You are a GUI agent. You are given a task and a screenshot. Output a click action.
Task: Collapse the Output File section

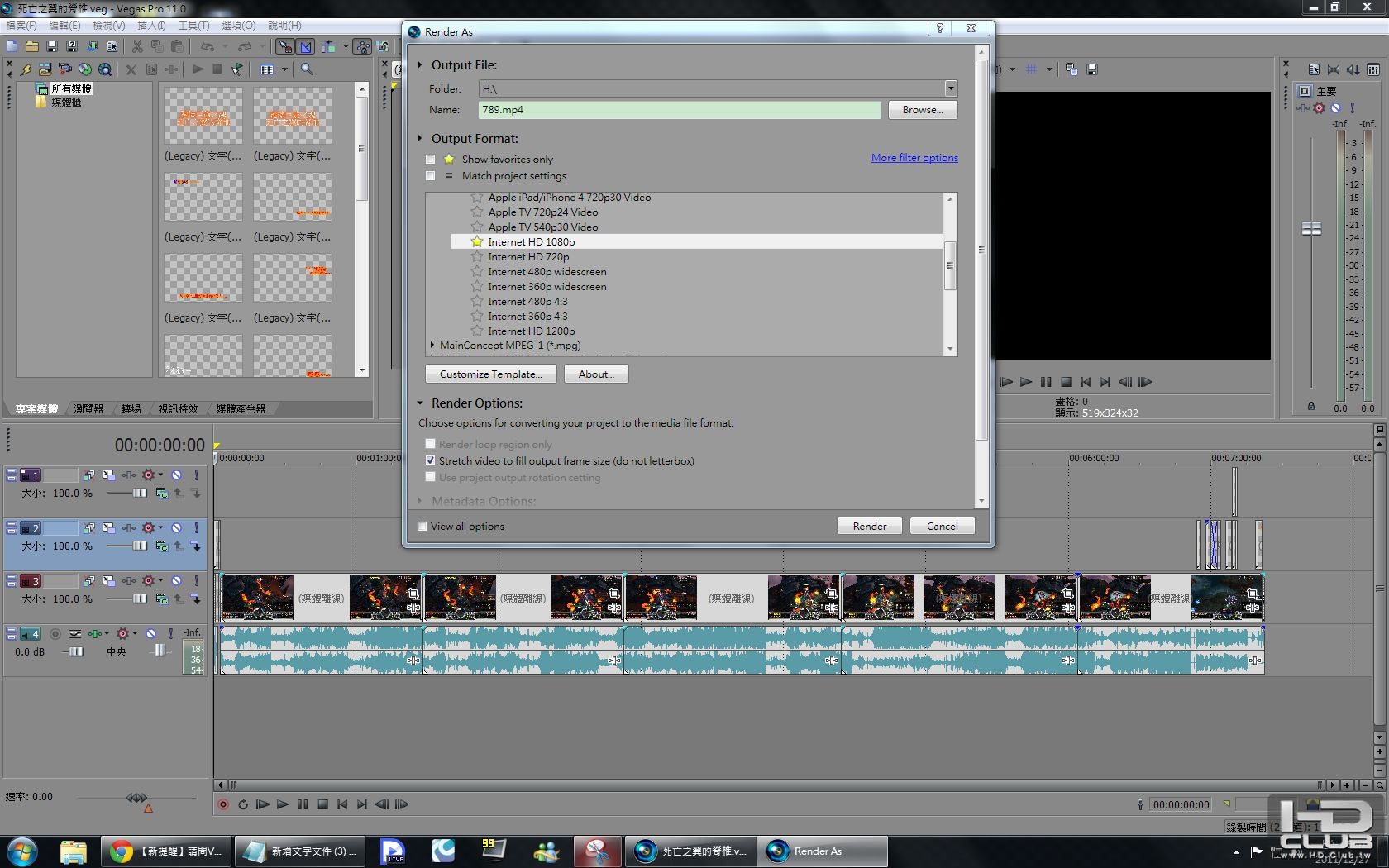(420, 64)
